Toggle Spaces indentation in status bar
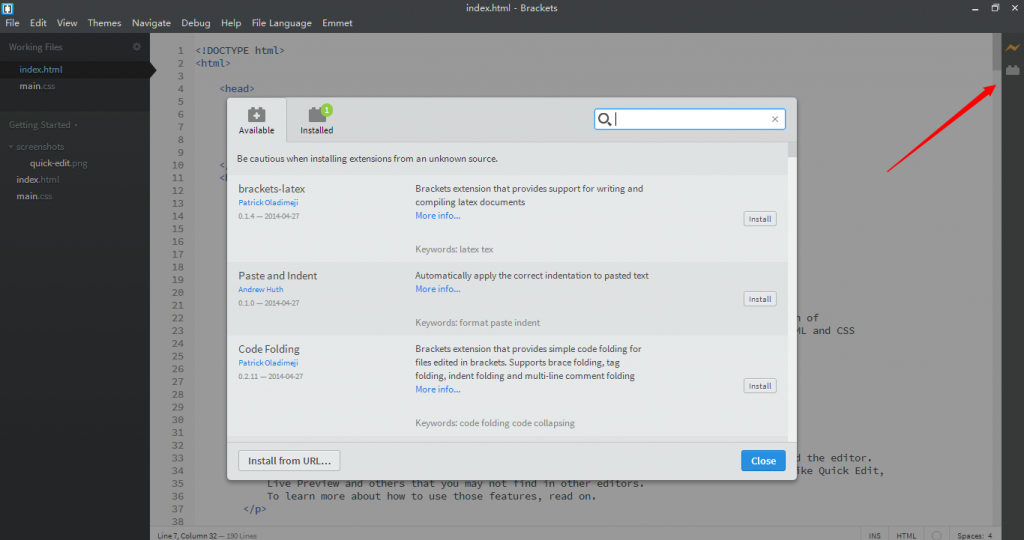1024x540 pixels. [x=974, y=535]
